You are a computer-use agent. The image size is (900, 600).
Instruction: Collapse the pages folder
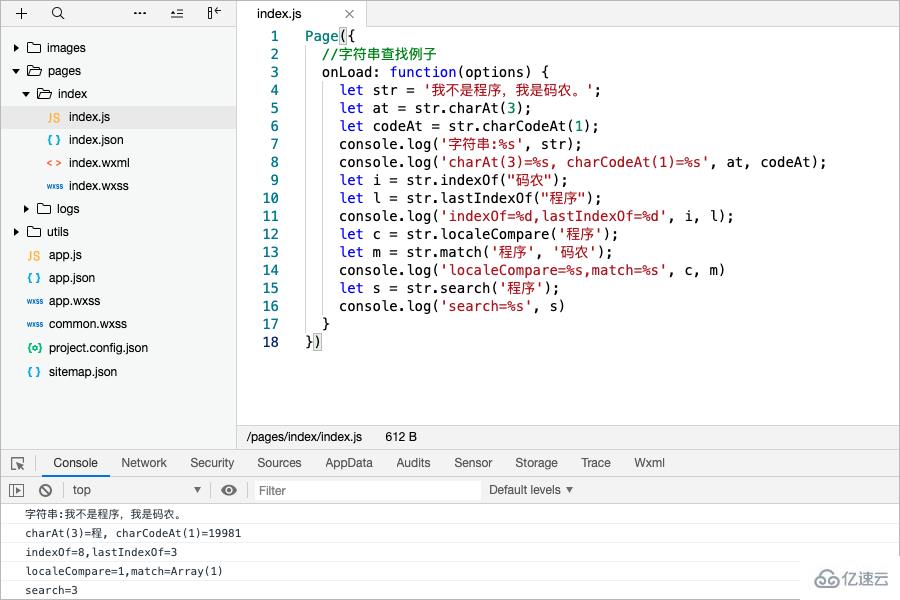point(17,71)
